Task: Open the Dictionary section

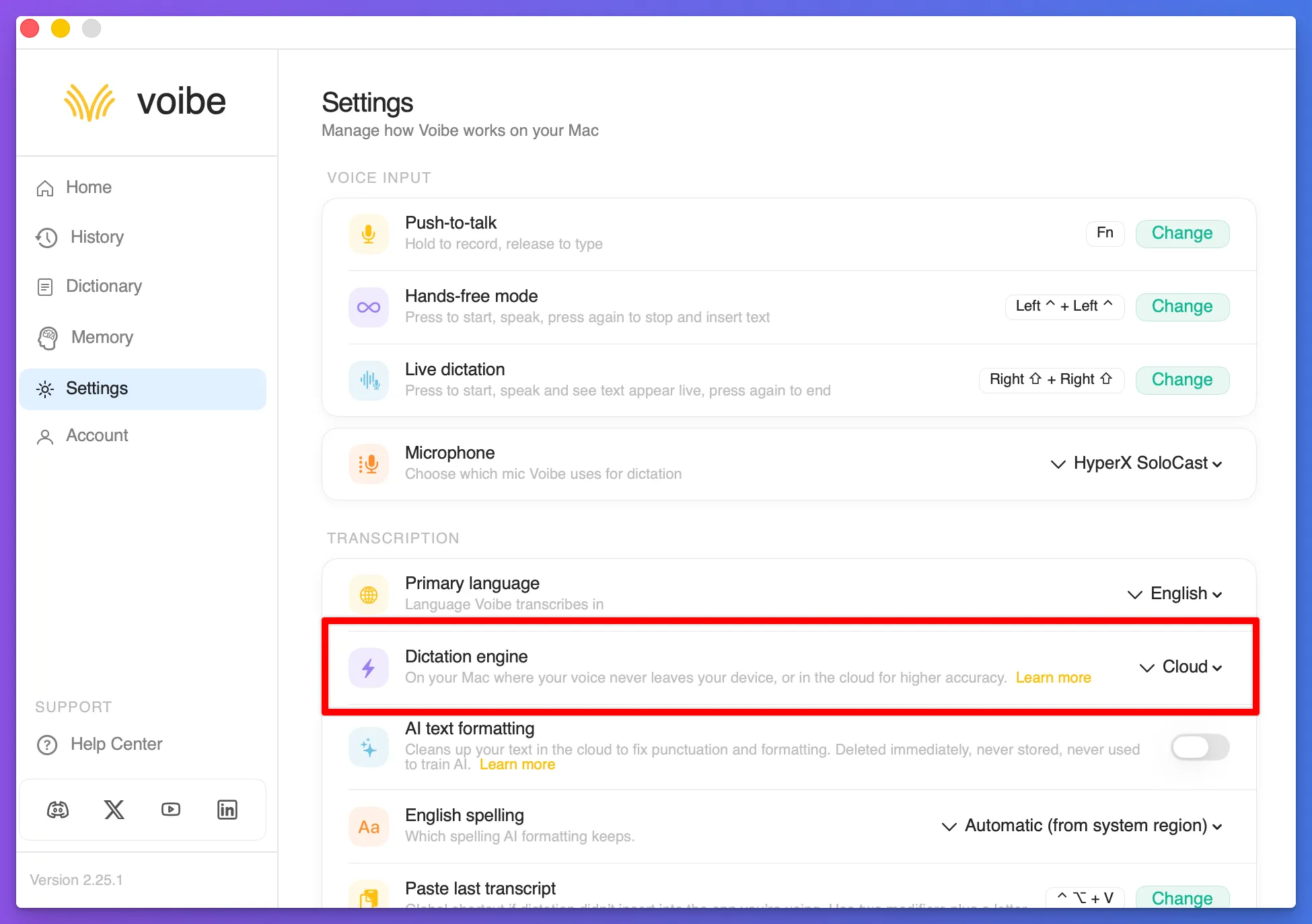Action: (x=143, y=287)
